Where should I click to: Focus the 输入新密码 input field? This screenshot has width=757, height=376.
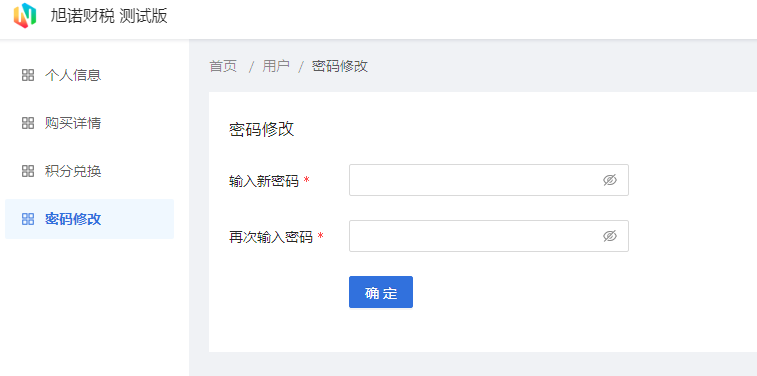click(x=489, y=180)
